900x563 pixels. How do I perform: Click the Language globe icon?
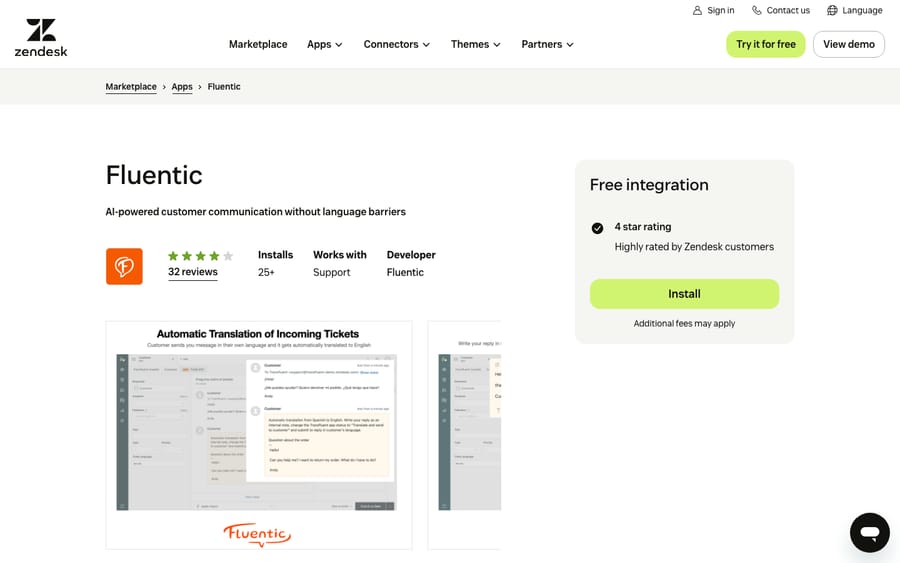point(832,10)
